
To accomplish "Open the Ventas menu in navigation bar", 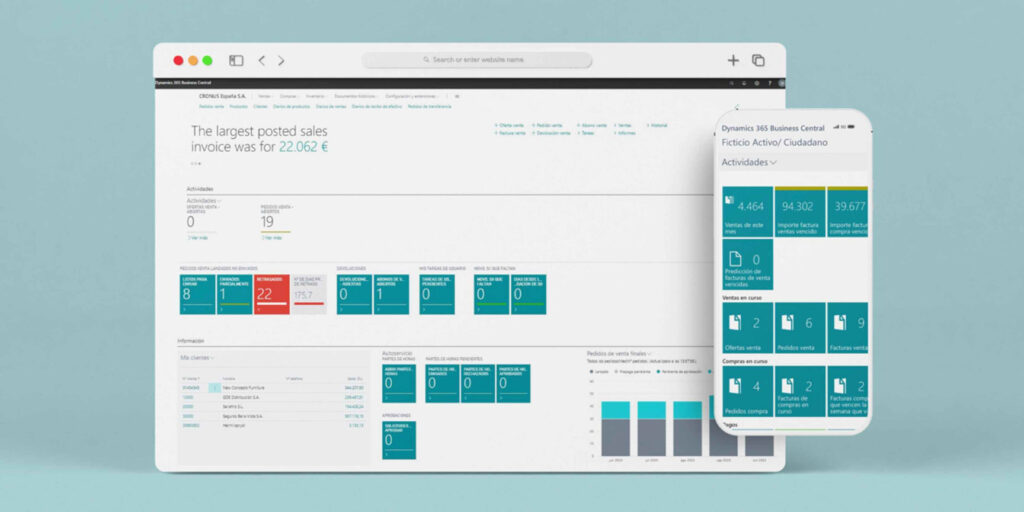I will pos(265,96).
